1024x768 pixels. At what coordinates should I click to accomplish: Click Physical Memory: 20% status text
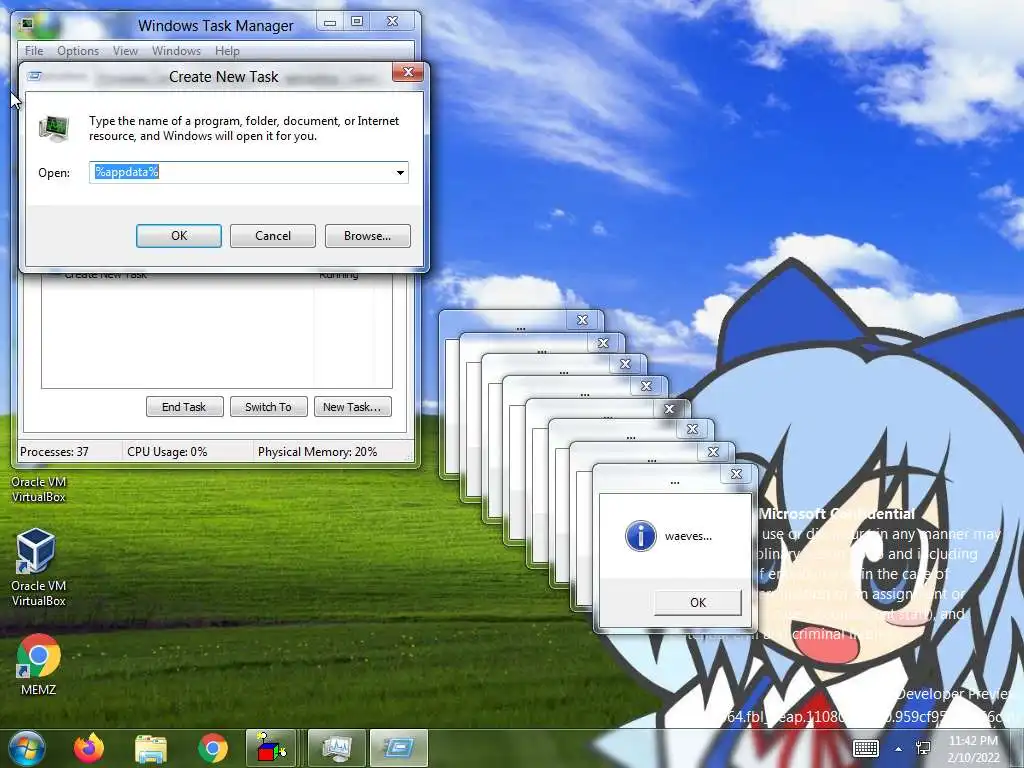coord(317,452)
